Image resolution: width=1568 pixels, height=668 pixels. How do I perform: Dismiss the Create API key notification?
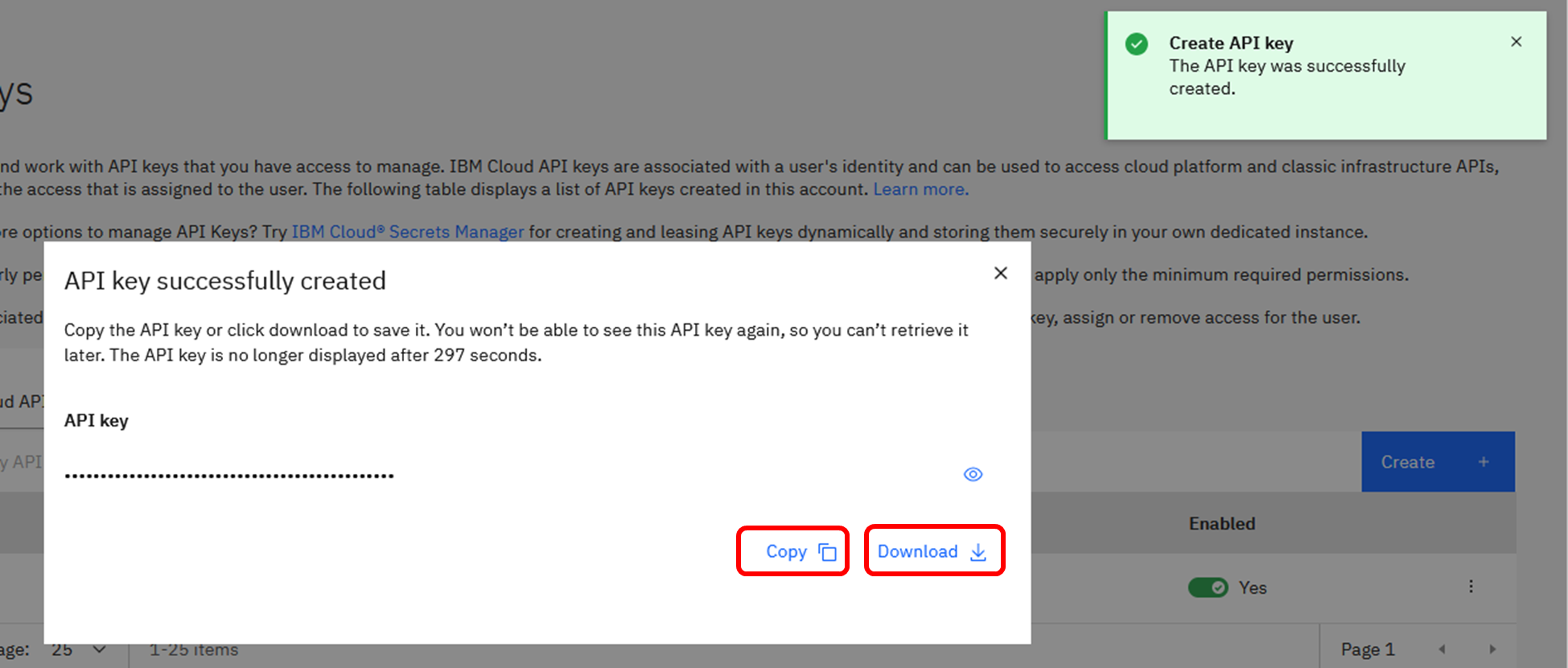point(1516,42)
